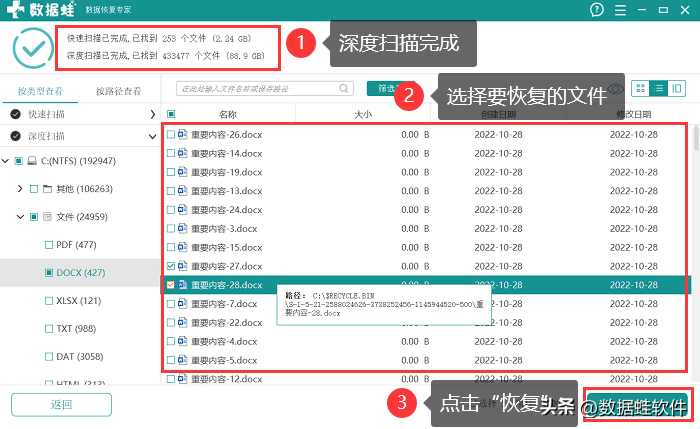Check the box for 重要内容-15.docx
Screen dimensions: 700x429
click(x=171, y=247)
